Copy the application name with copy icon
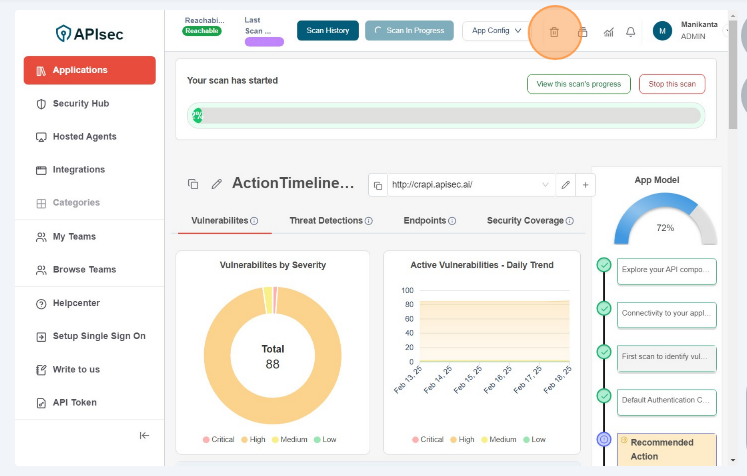Viewport: 747px width, 476px height. [193, 184]
